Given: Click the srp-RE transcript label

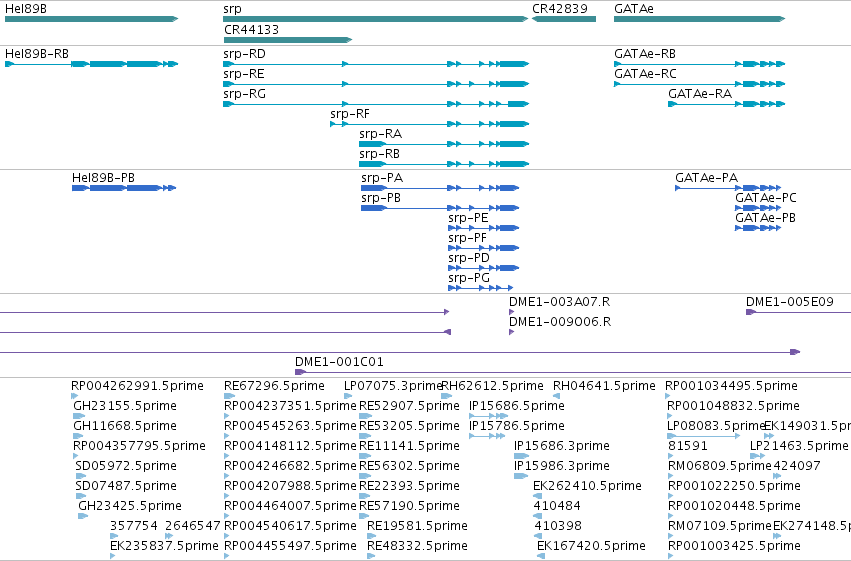Looking at the screenshot, I should [x=244, y=74].
